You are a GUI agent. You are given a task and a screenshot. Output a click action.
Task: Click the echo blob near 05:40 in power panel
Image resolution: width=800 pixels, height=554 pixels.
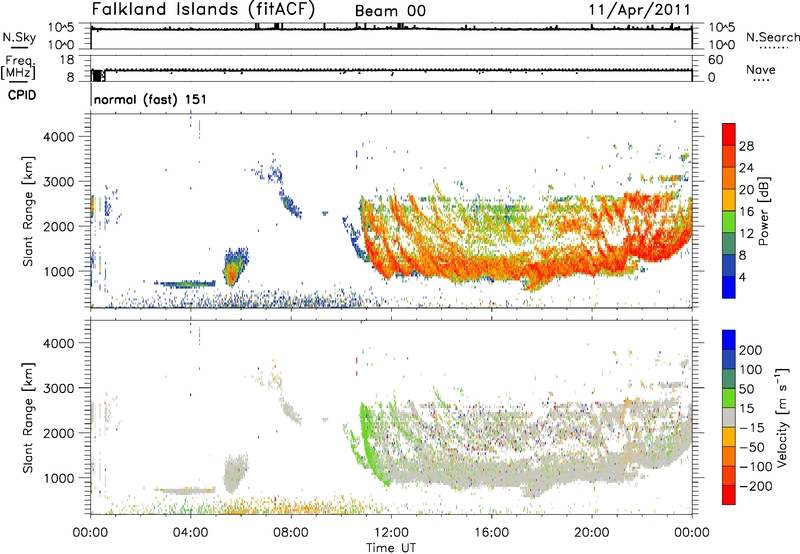pos(234,268)
